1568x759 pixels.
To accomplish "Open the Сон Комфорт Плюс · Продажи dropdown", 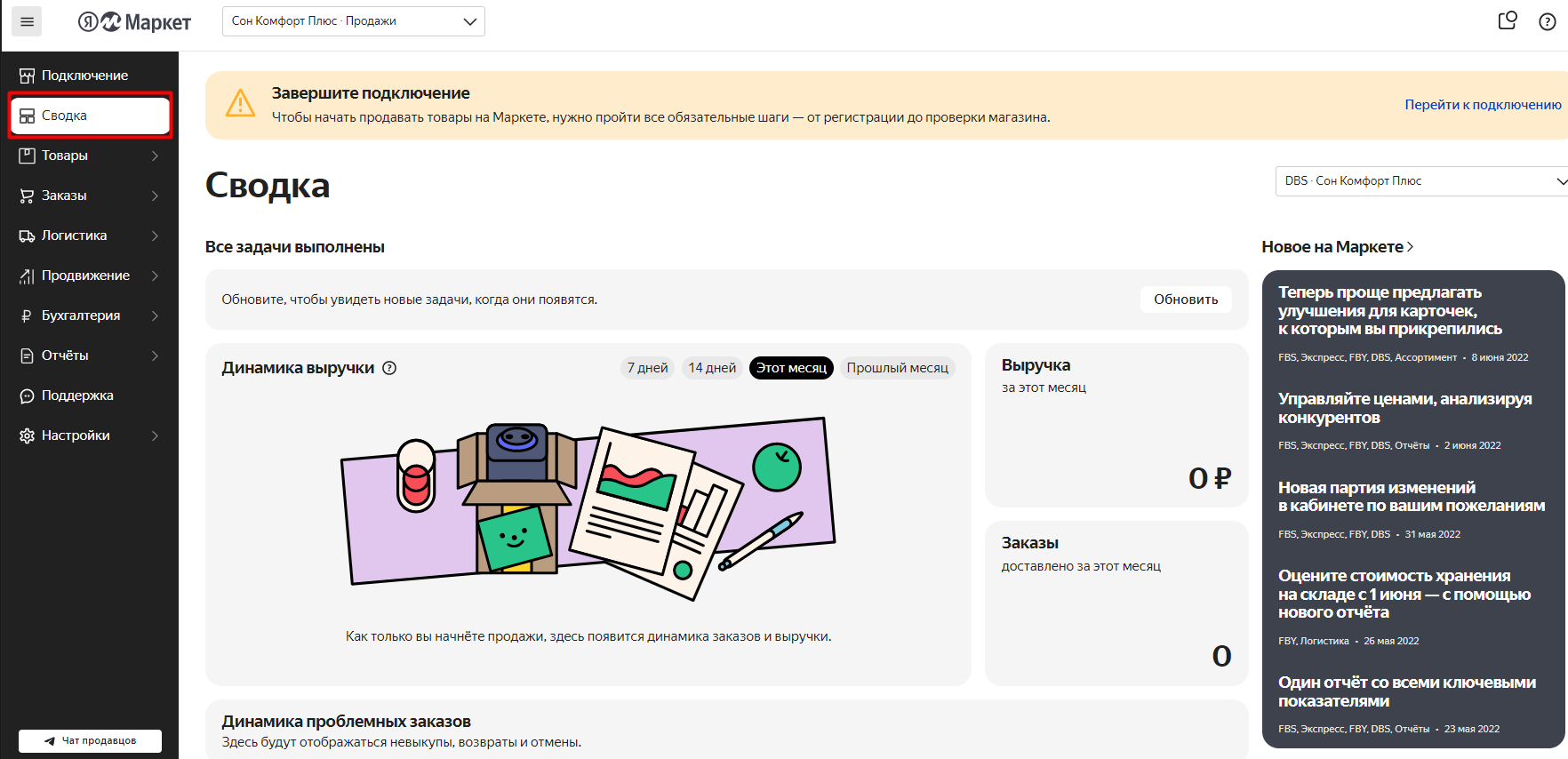I will click(x=354, y=21).
